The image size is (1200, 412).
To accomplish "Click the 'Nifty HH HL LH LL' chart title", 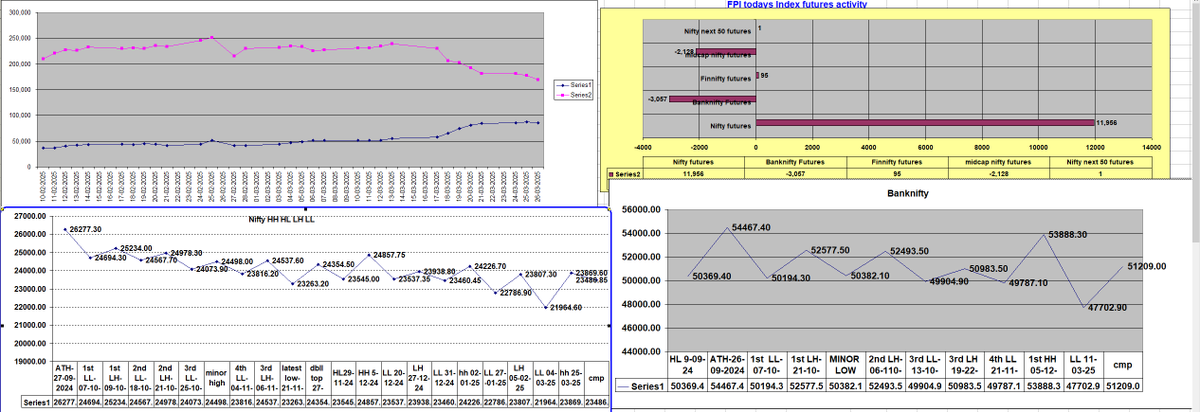I will (x=281, y=218).
